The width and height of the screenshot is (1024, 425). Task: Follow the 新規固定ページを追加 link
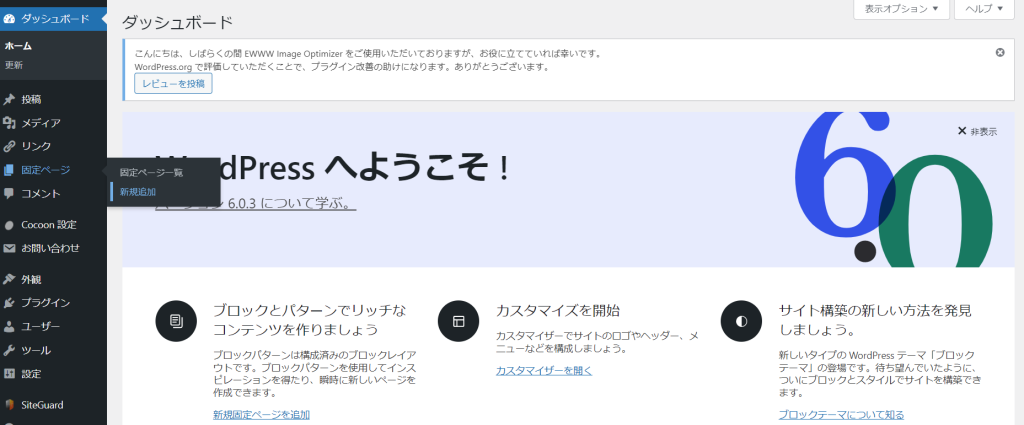261,414
